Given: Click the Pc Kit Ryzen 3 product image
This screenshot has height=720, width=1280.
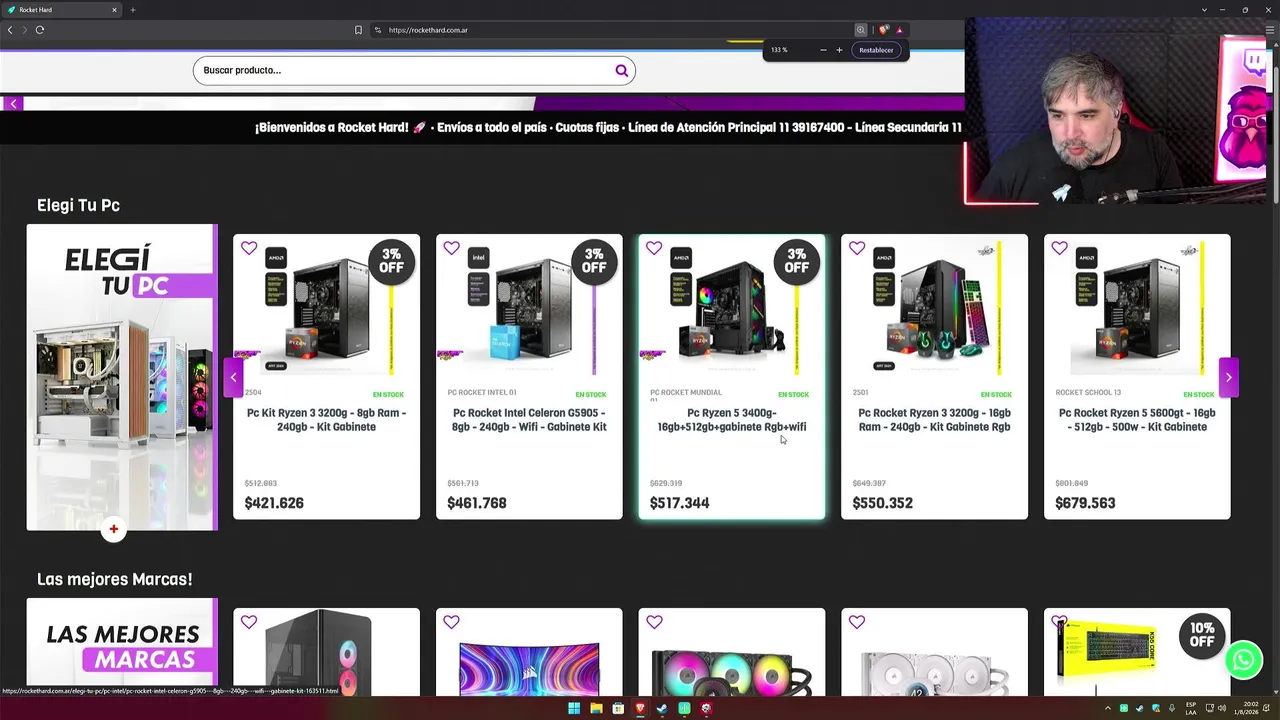Looking at the screenshot, I should pos(326,308).
